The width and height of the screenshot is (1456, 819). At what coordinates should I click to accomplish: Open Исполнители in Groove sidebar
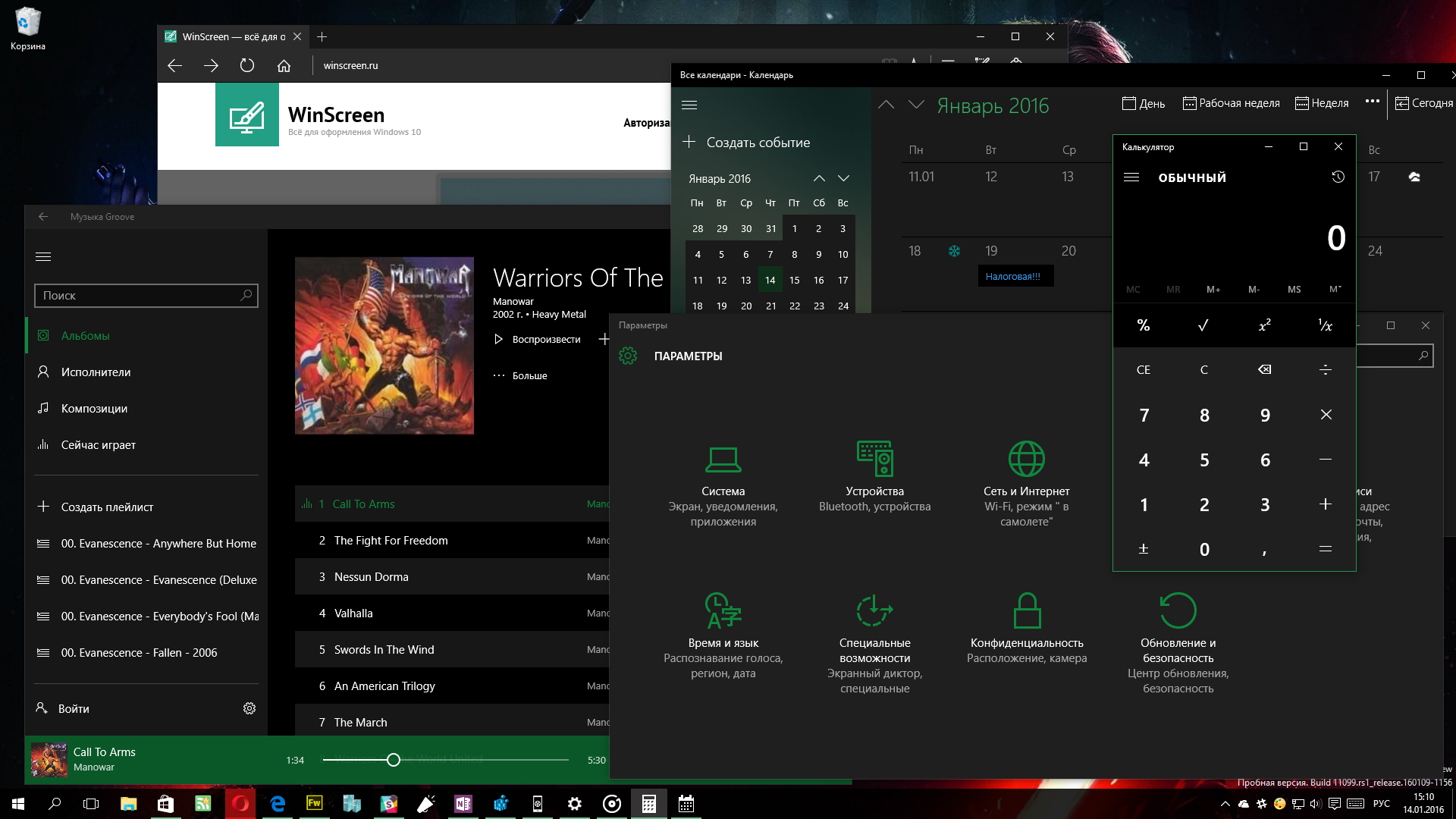tap(147, 372)
